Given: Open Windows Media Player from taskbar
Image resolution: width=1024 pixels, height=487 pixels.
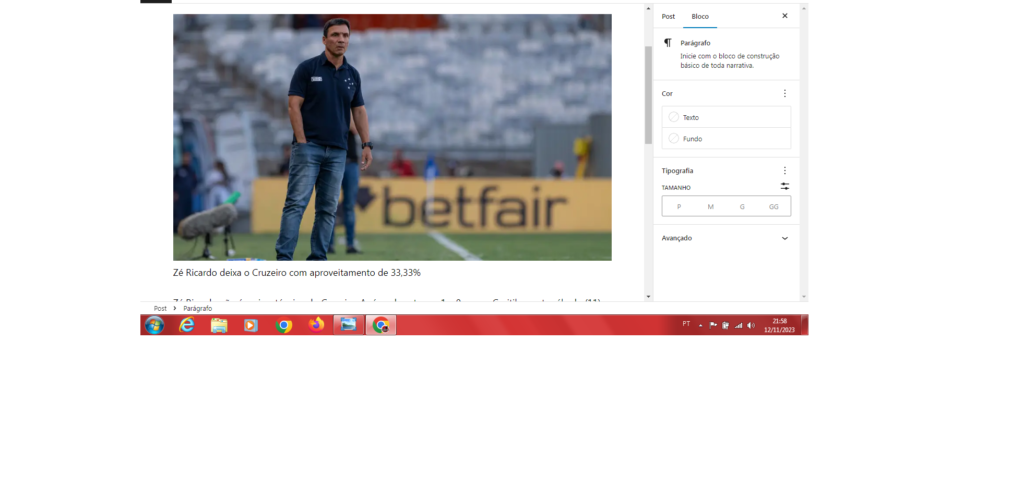Looking at the screenshot, I should (x=251, y=325).
